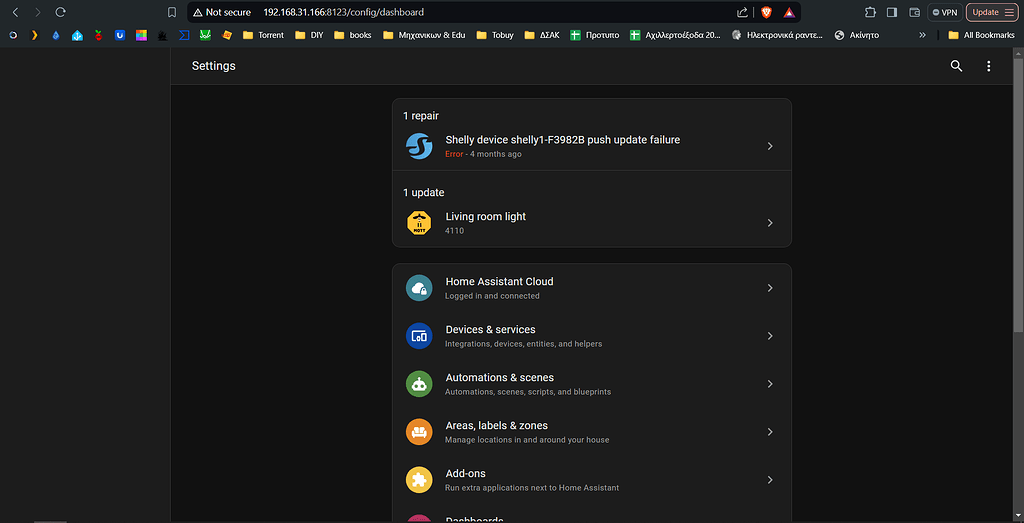The width and height of the screenshot is (1024, 523).
Task: Open Shelly device push update failure repair
Action: [x=592, y=146]
